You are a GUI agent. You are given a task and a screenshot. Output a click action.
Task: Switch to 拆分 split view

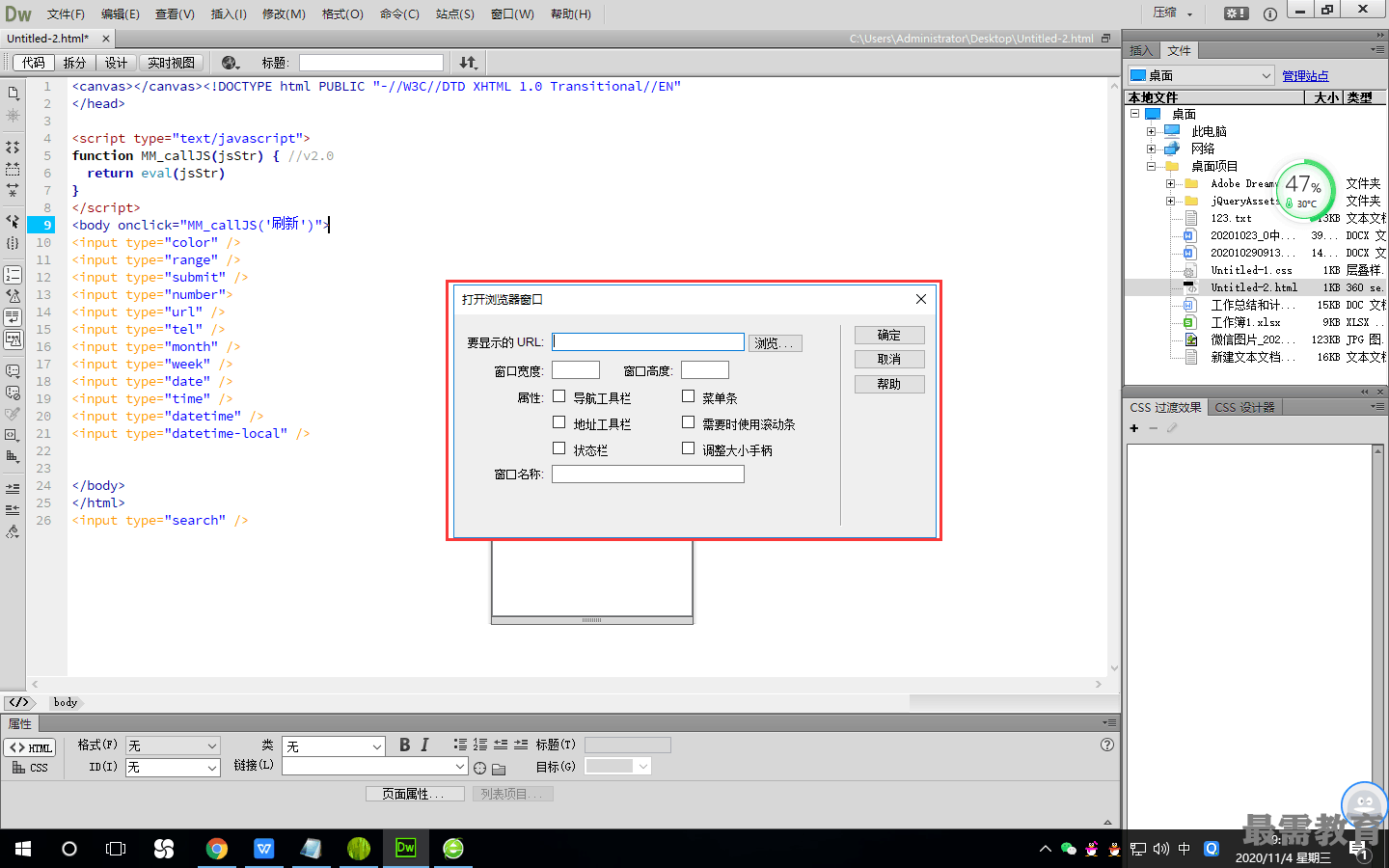point(74,63)
